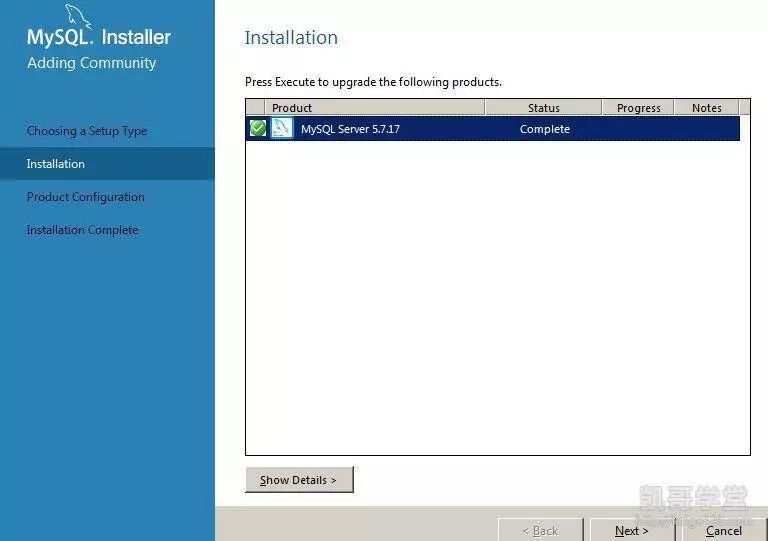Click the green checkmark status icon
The image size is (768, 541).
[258, 128]
